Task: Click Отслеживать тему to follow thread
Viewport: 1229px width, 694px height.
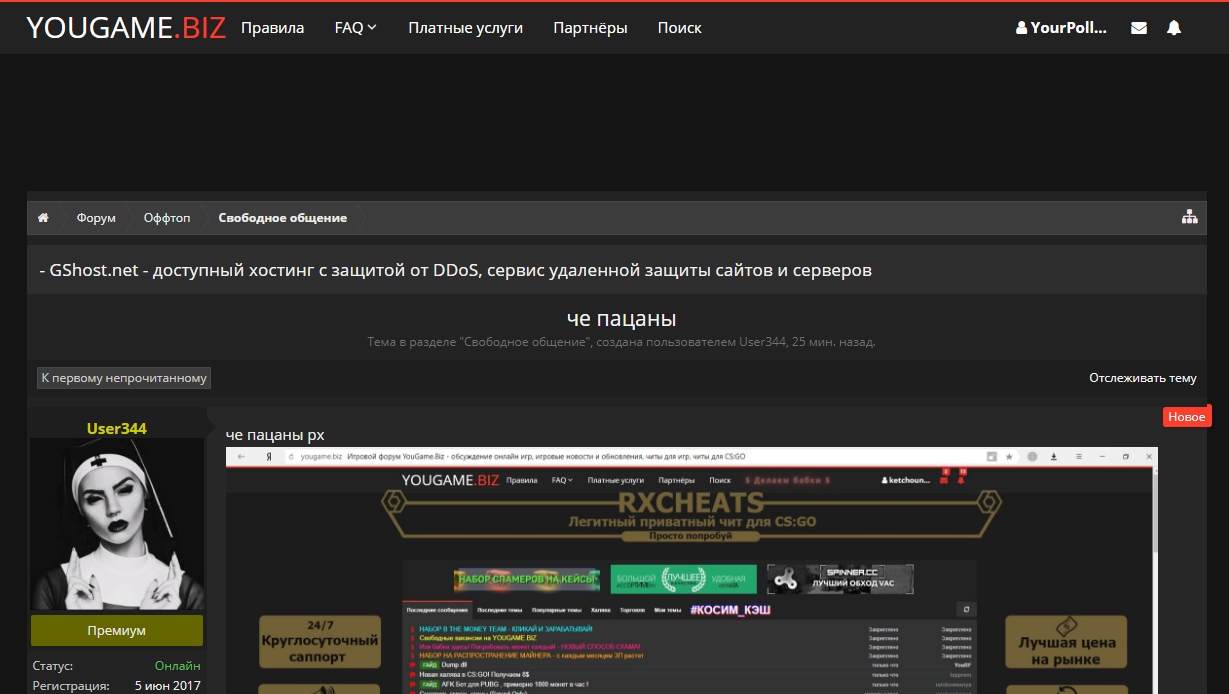Action: (x=1142, y=378)
